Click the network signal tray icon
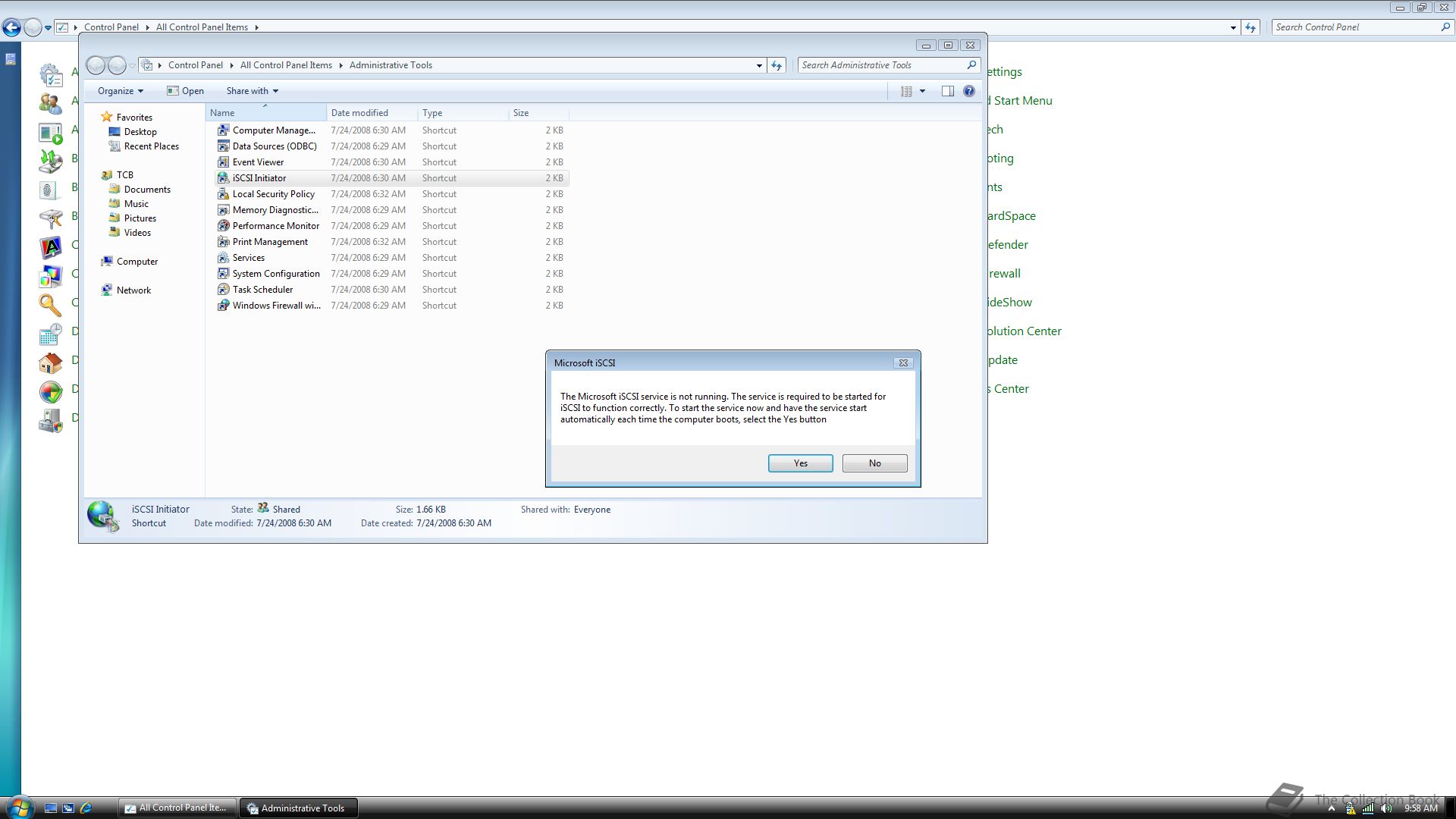Image resolution: width=1456 pixels, height=819 pixels. point(1368,808)
